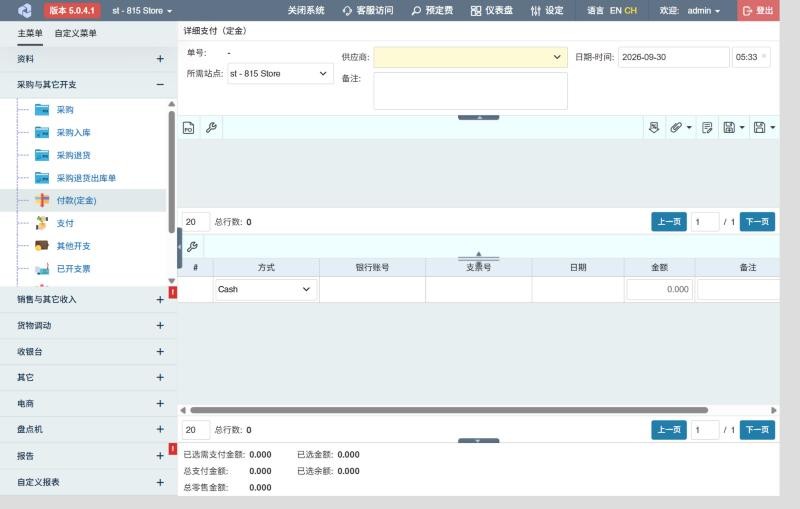The height and width of the screenshot is (509, 800).
Task: Collapse header panel with top arrow handle
Action: [x=479, y=117]
